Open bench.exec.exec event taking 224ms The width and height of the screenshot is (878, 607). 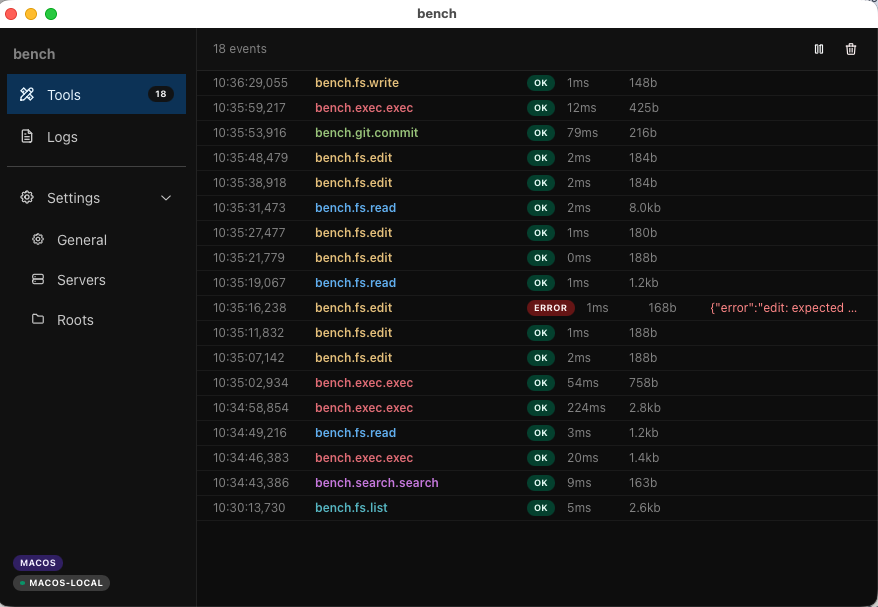pos(537,408)
